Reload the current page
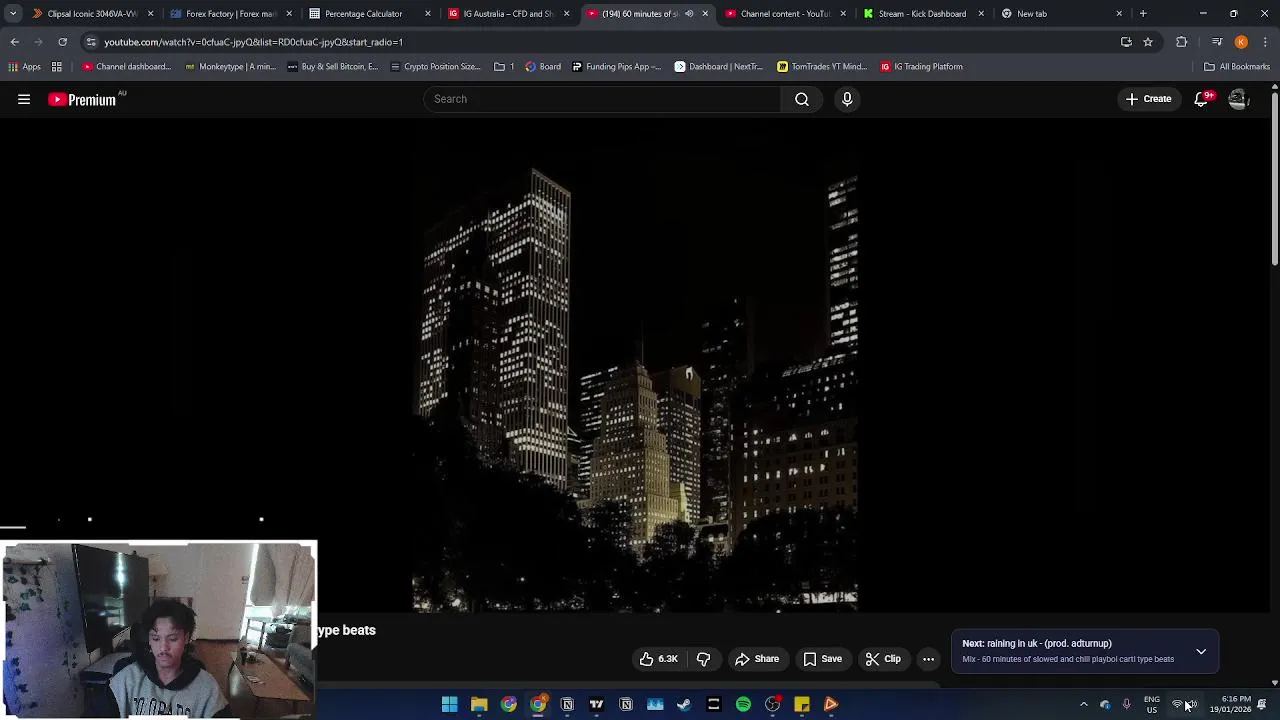Image resolution: width=1280 pixels, height=720 pixels. pyautogui.click(x=62, y=42)
